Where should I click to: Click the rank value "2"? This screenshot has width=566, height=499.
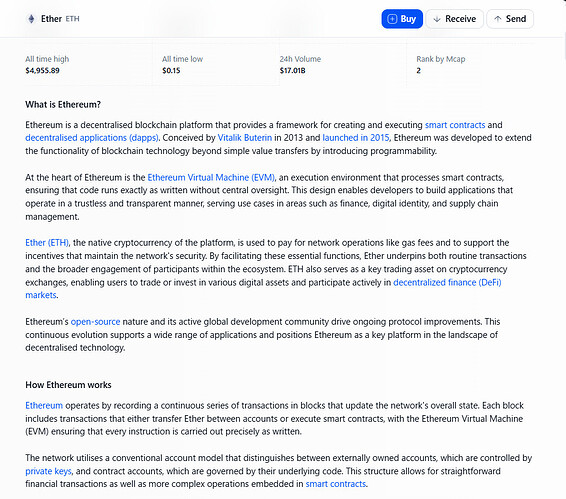(x=418, y=71)
